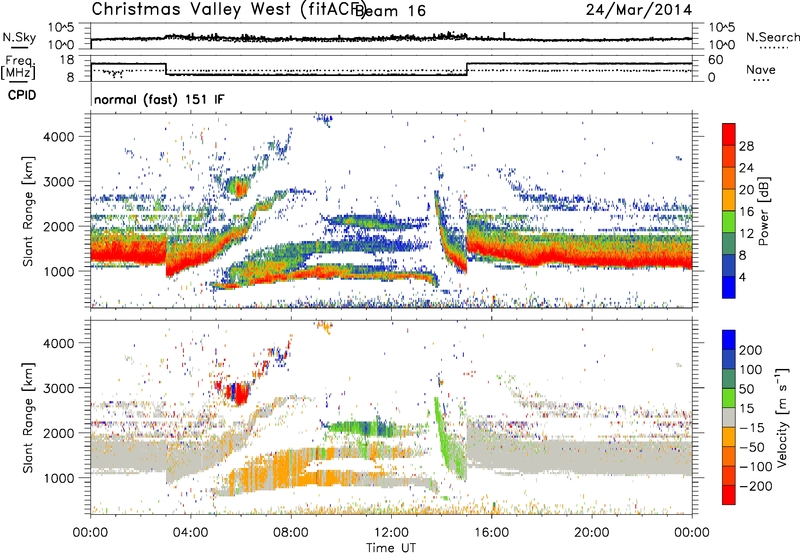Viewport: 800px width, 554px height.
Task: Click the 'CPID' label
Action: pos(22,95)
